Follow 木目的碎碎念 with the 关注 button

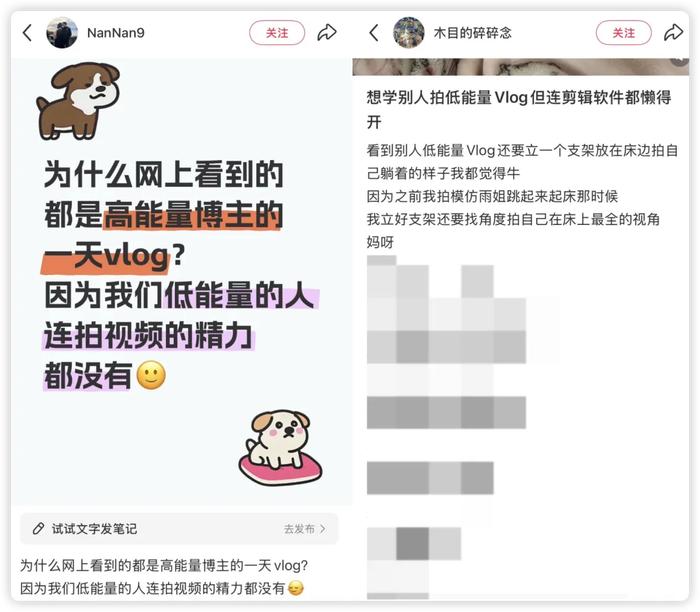pyautogui.click(x=624, y=33)
